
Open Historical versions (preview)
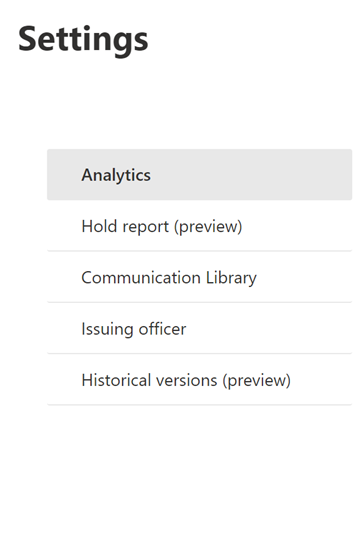(x=200, y=380)
